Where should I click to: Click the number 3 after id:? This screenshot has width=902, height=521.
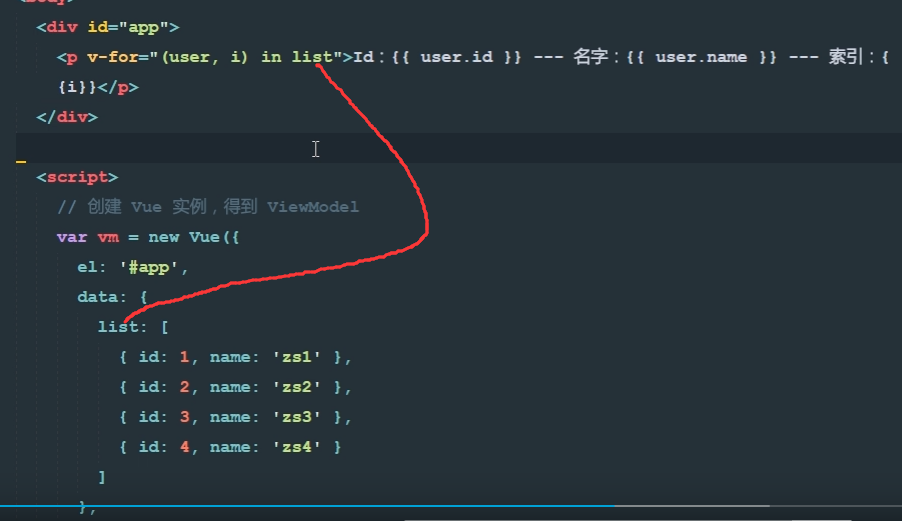click(184, 416)
